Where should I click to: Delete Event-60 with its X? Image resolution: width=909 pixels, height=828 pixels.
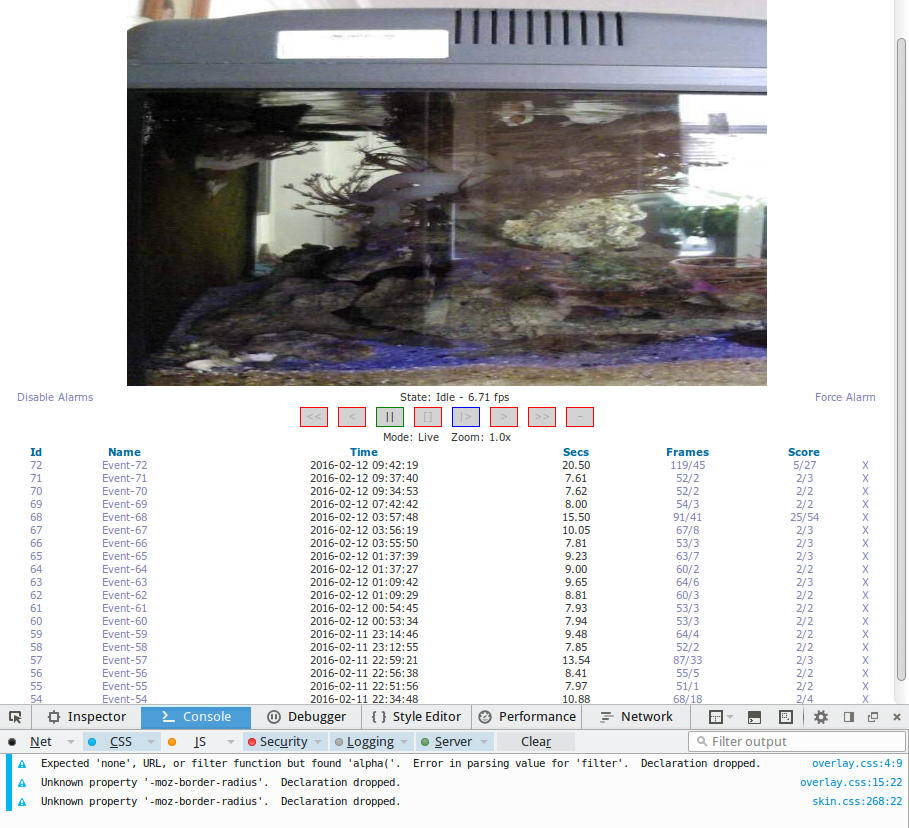[865, 621]
